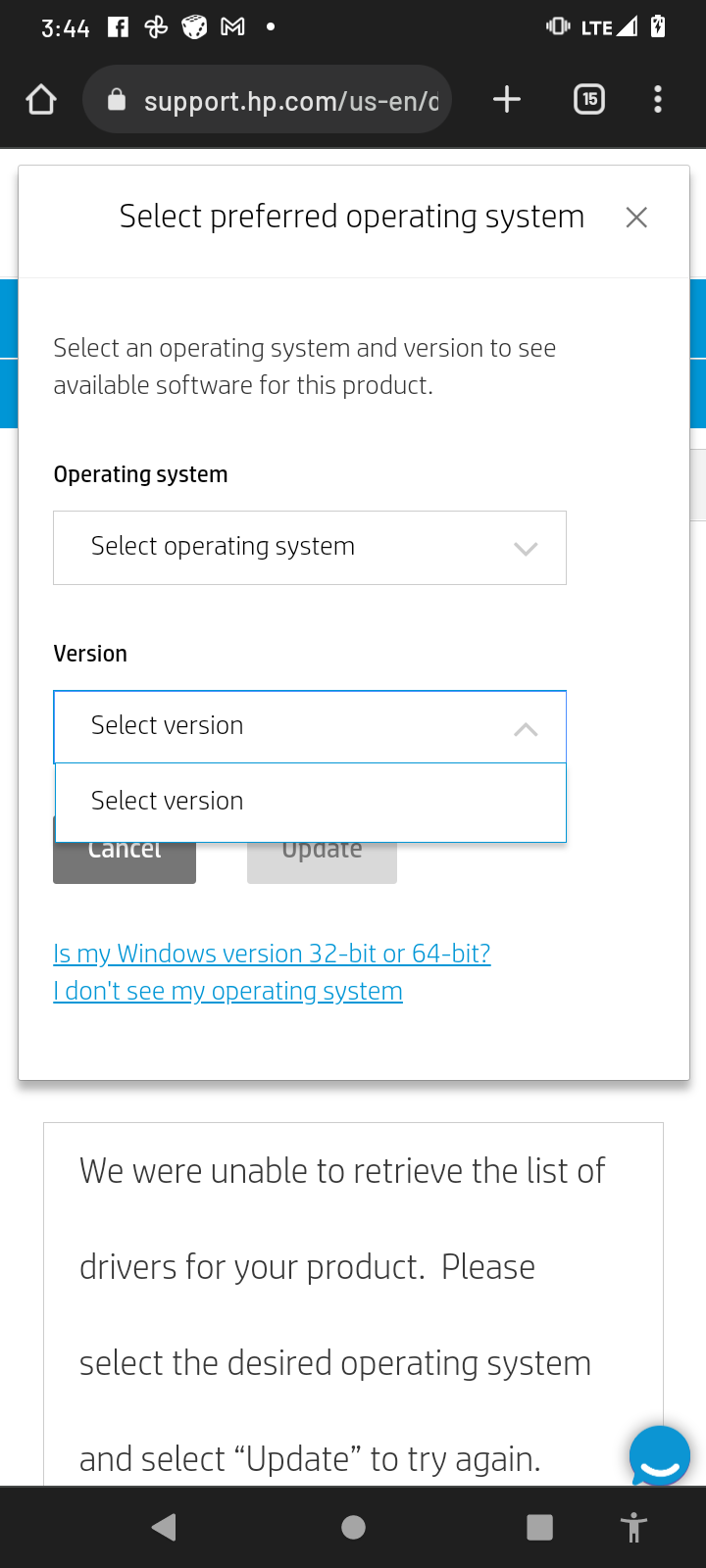The image size is (706, 1568).
Task: Close the operating system dialog
Action: tap(636, 218)
